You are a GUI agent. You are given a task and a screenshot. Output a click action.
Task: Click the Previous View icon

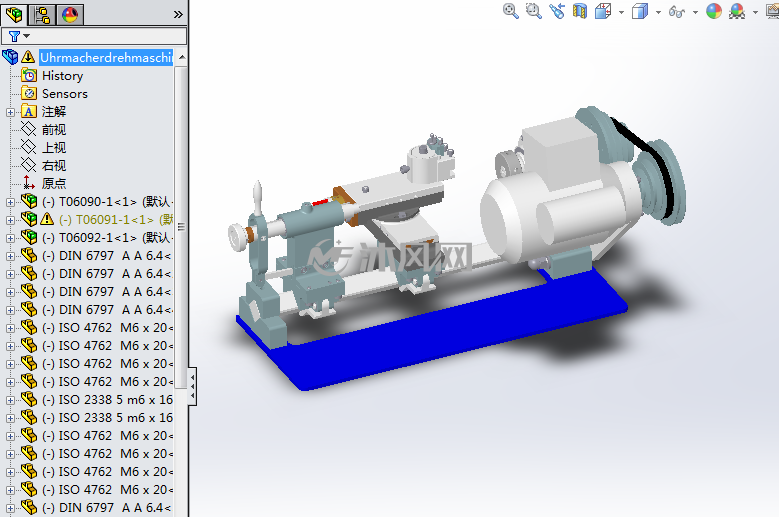(x=557, y=10)
